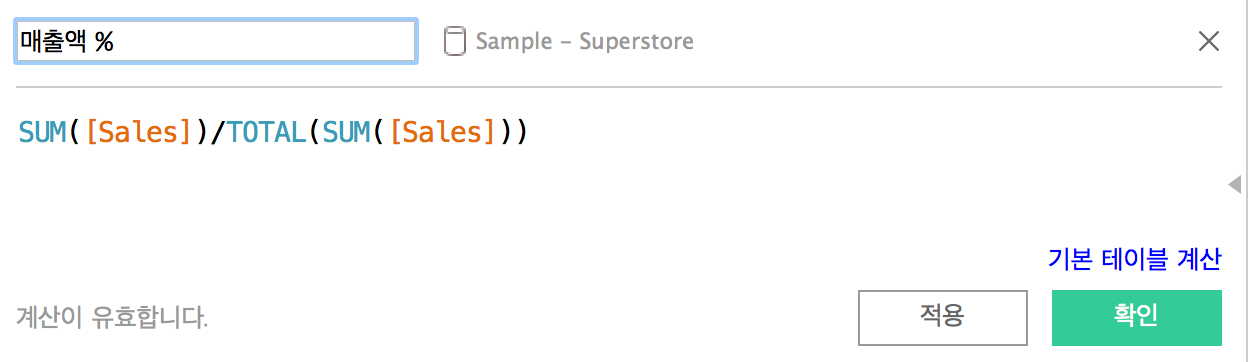This screenshot has width=1248, height=362.
Task: Expand the function list side arrow
Action: [1235, 184]
